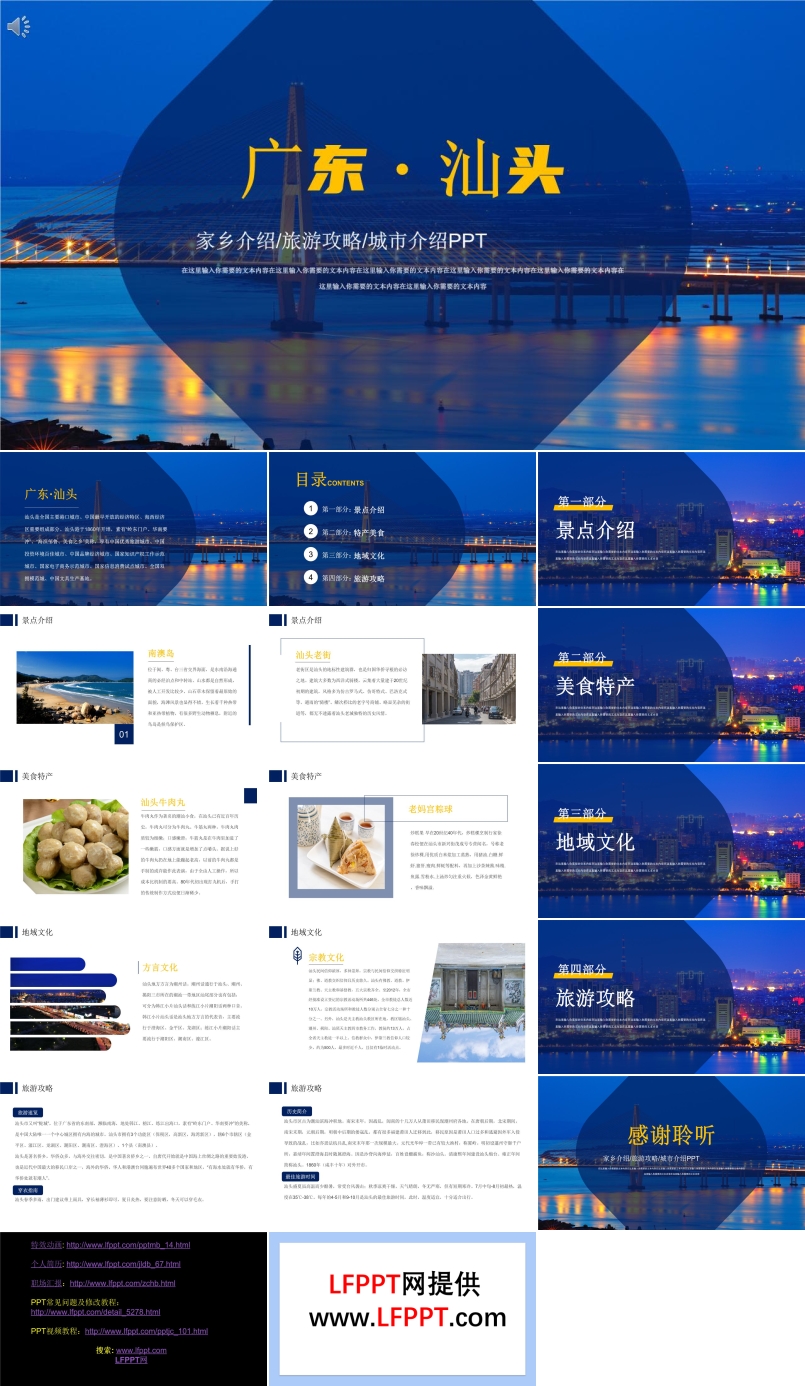Open the 第一部分 景点介绍 section slide
Viewport: 805px width, 1386px height.
(x=670, y=529)
